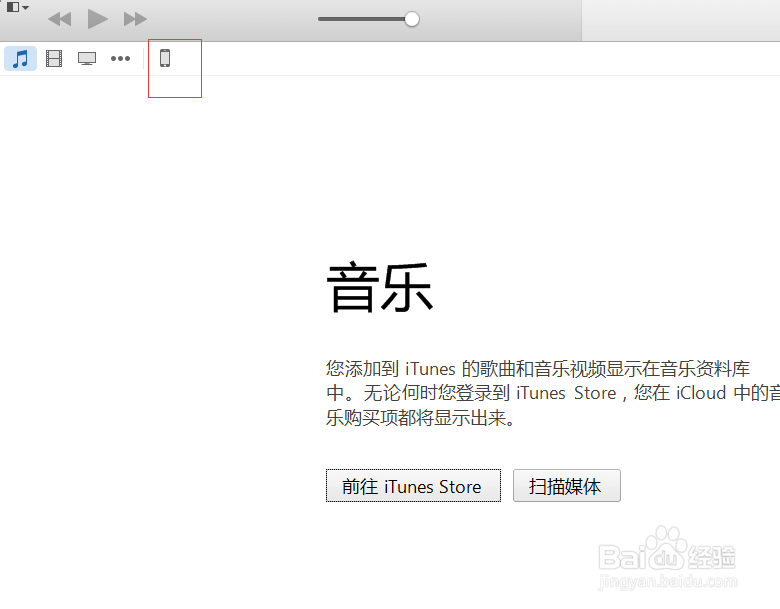The image size is (780, 609).
Task: Click the 前往 iTunes Store button
Action: 413,486
